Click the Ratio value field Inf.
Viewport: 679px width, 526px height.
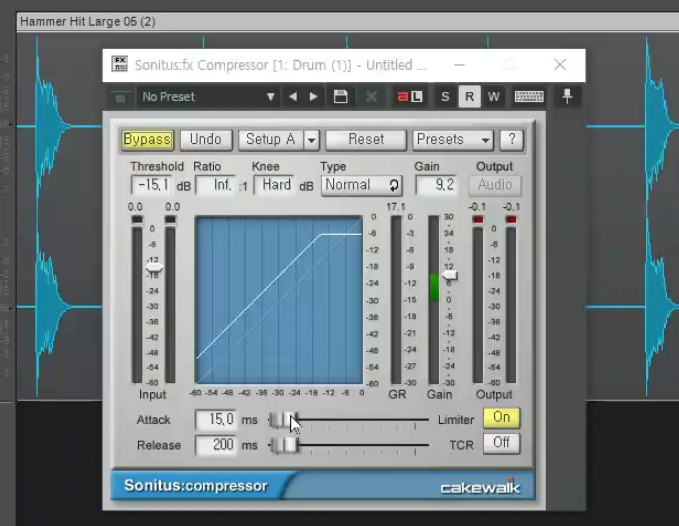pyautogui.click(x=216, y=185)
